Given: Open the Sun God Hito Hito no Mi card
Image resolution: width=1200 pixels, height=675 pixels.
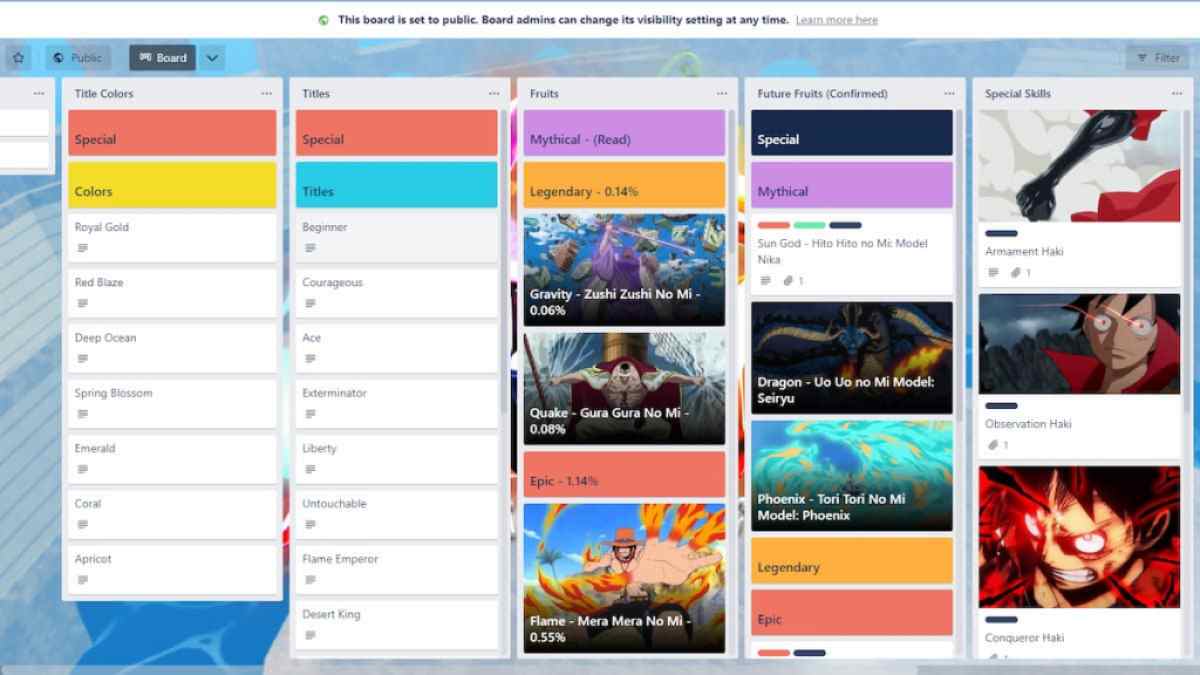Looking at the screenshot, I should tap(852, 254).
